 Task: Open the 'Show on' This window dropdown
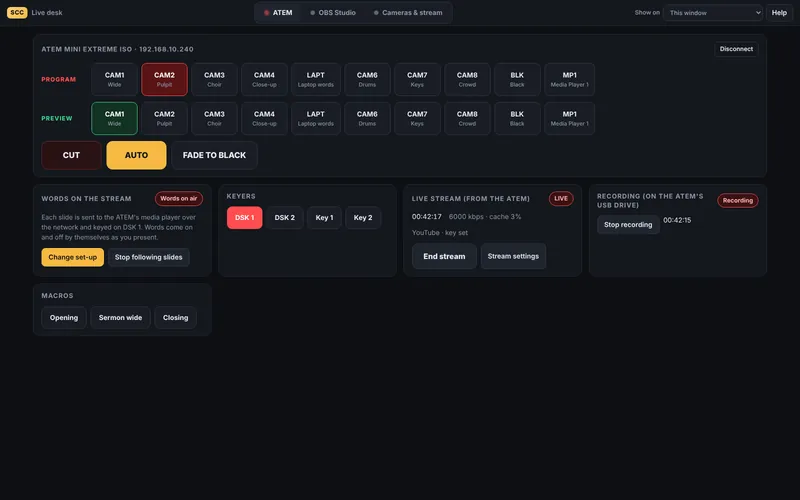click(x=713, y=13)
